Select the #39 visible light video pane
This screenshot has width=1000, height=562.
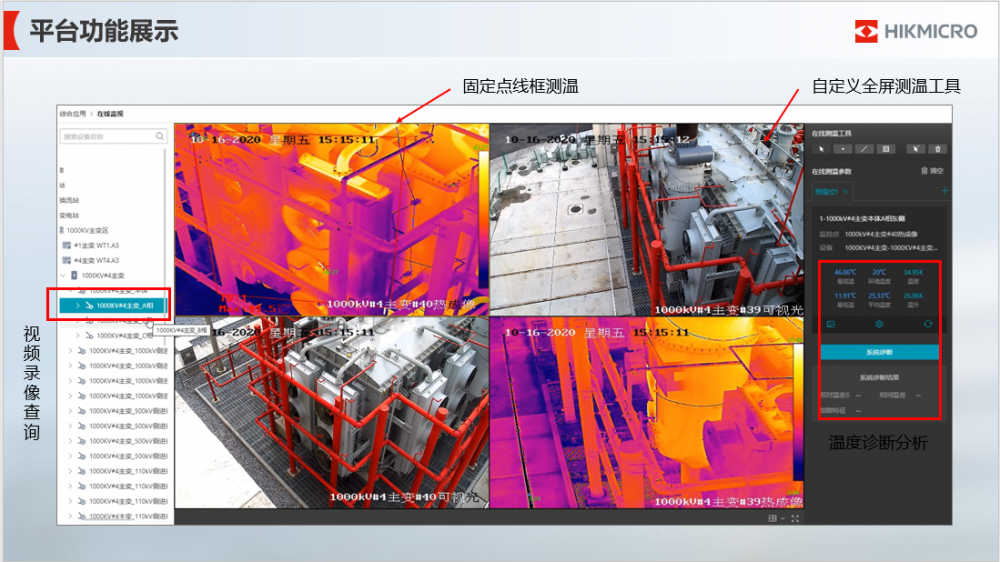(647, 219)
